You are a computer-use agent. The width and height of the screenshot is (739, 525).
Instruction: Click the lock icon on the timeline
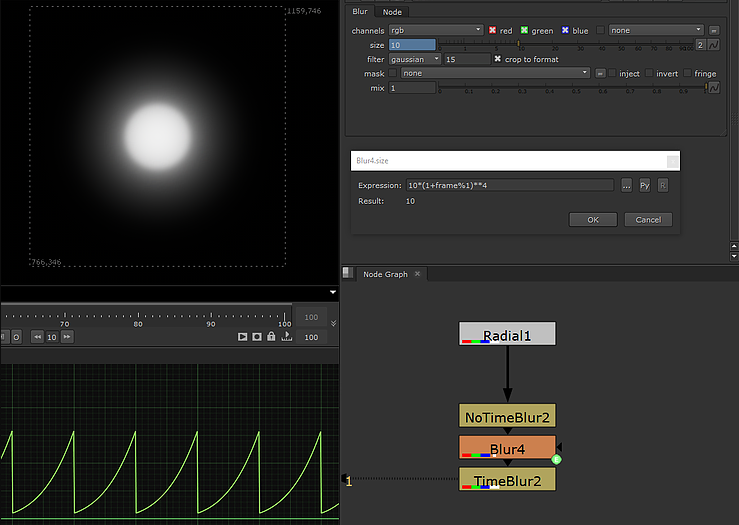(273, 337)
